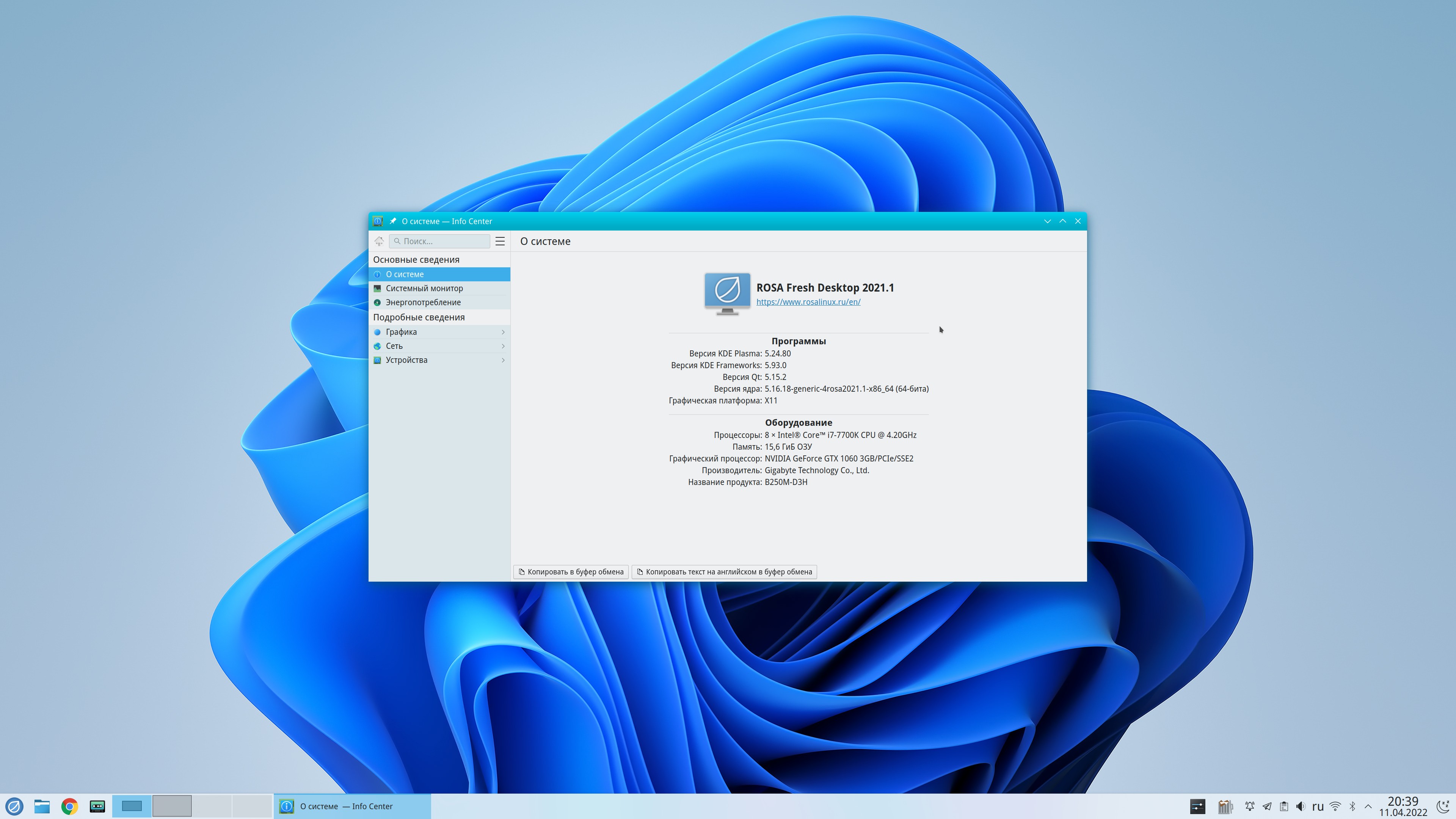Open the Wi-Fi network tray icon

1335,806
